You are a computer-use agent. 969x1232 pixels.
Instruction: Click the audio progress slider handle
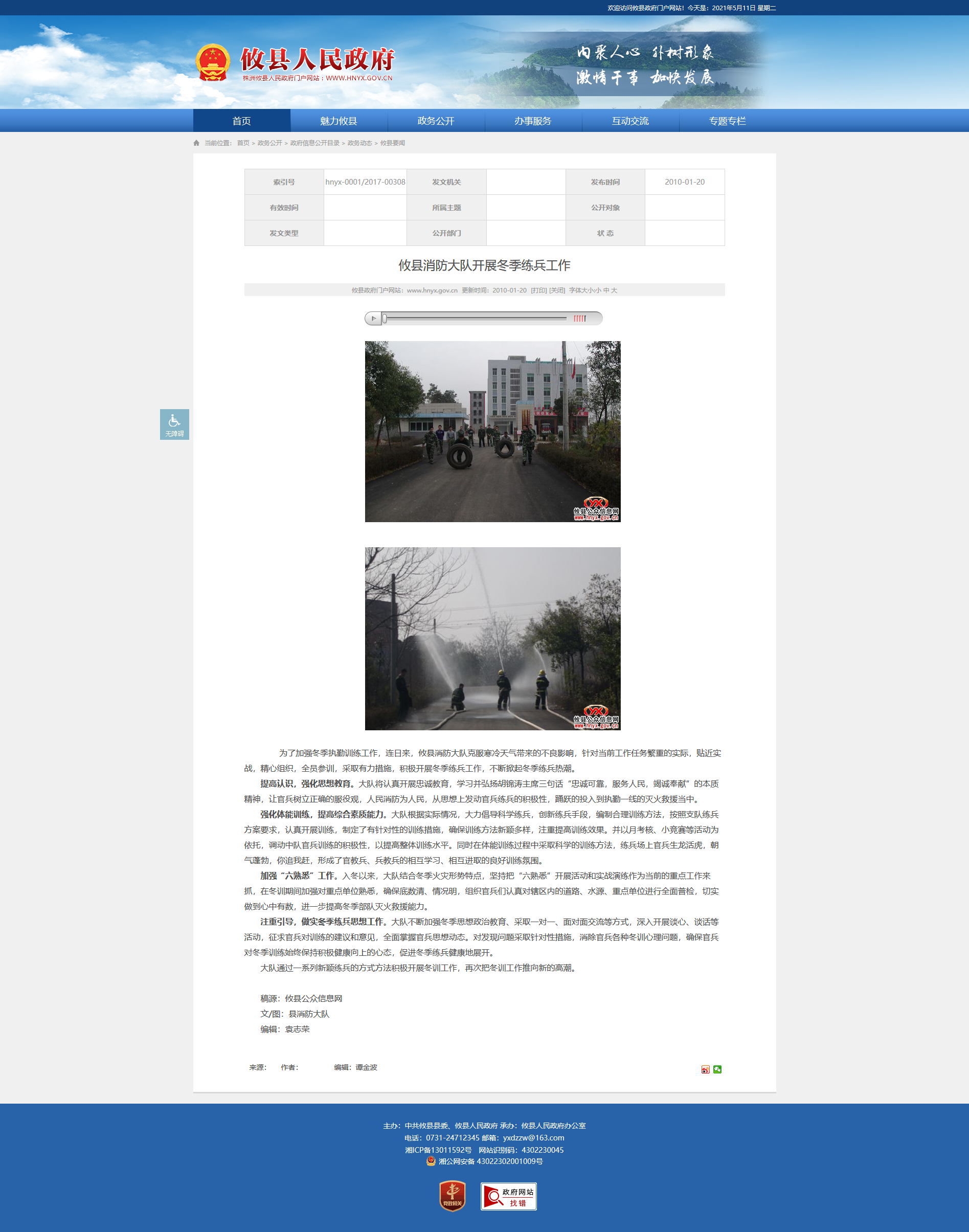[385, 319]
